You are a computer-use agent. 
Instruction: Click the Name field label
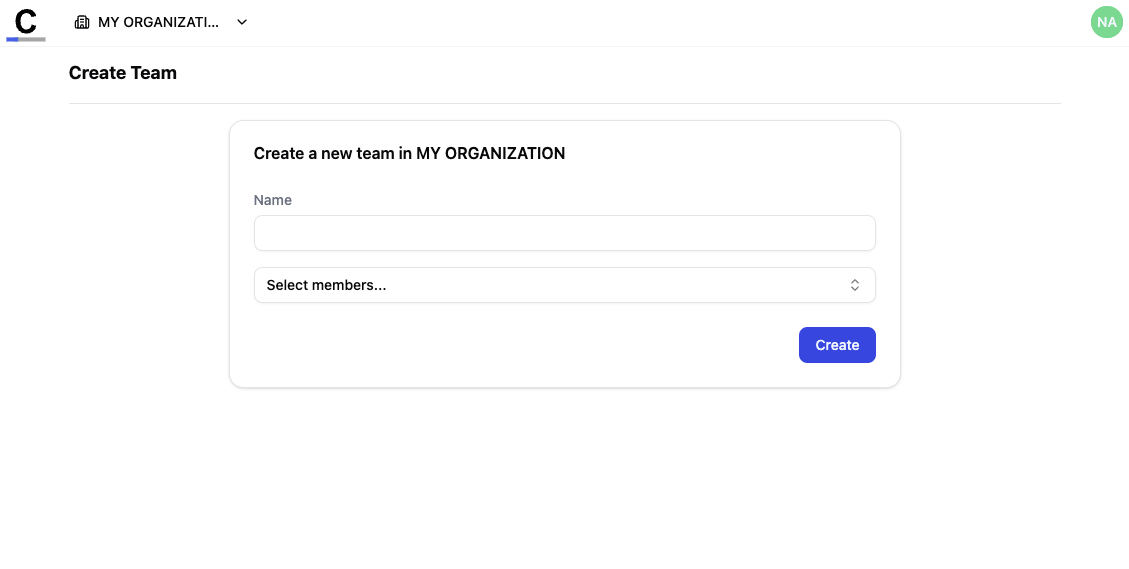[273, 200]
